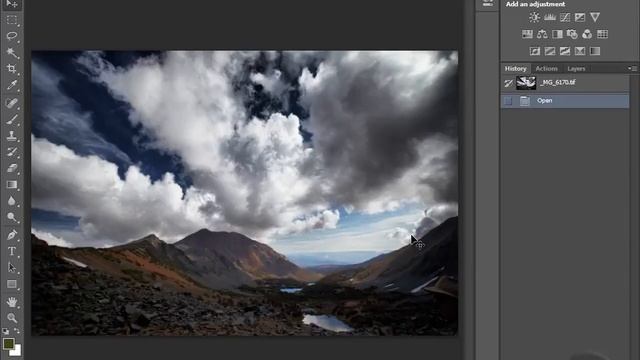Switch to the Actions tab

[546, 69]
